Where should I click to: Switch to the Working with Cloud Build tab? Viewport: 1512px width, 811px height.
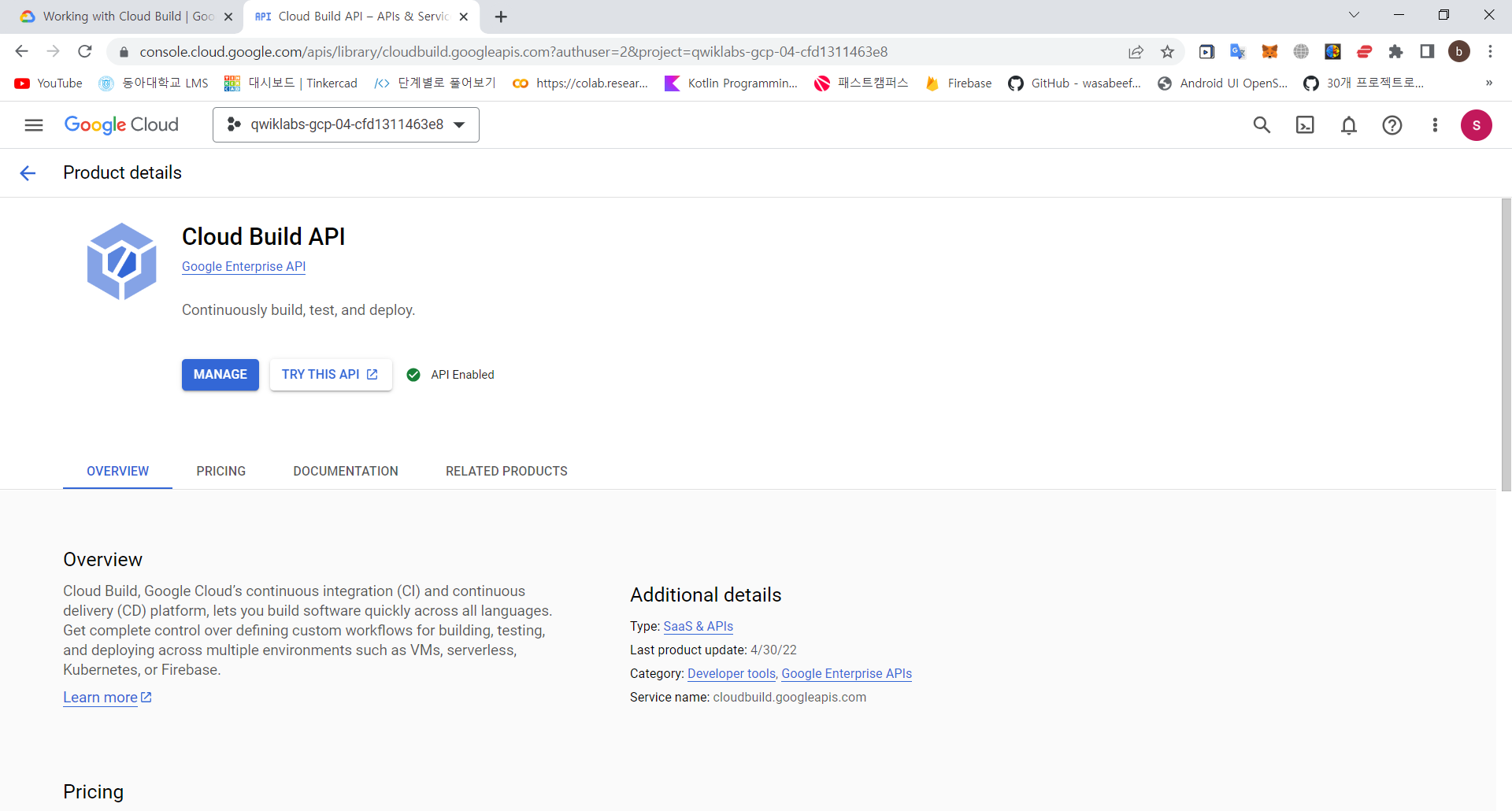pyautogui.click(x=118, y=17)
